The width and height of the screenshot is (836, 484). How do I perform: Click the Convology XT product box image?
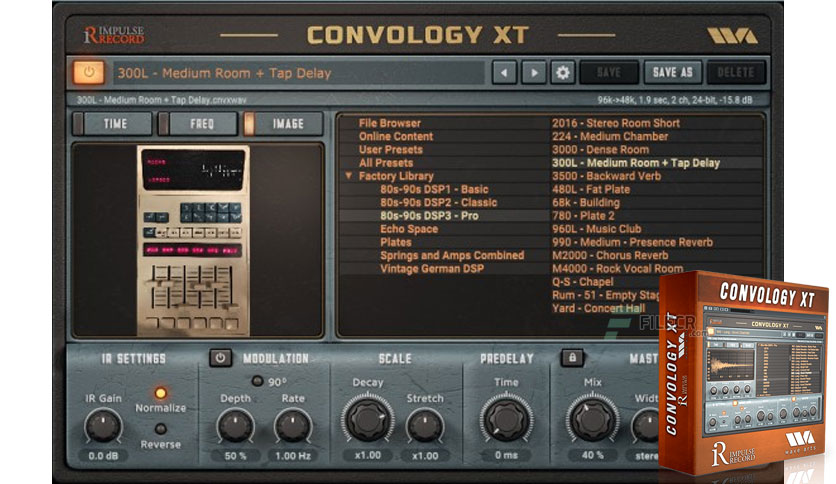(744, 374)
